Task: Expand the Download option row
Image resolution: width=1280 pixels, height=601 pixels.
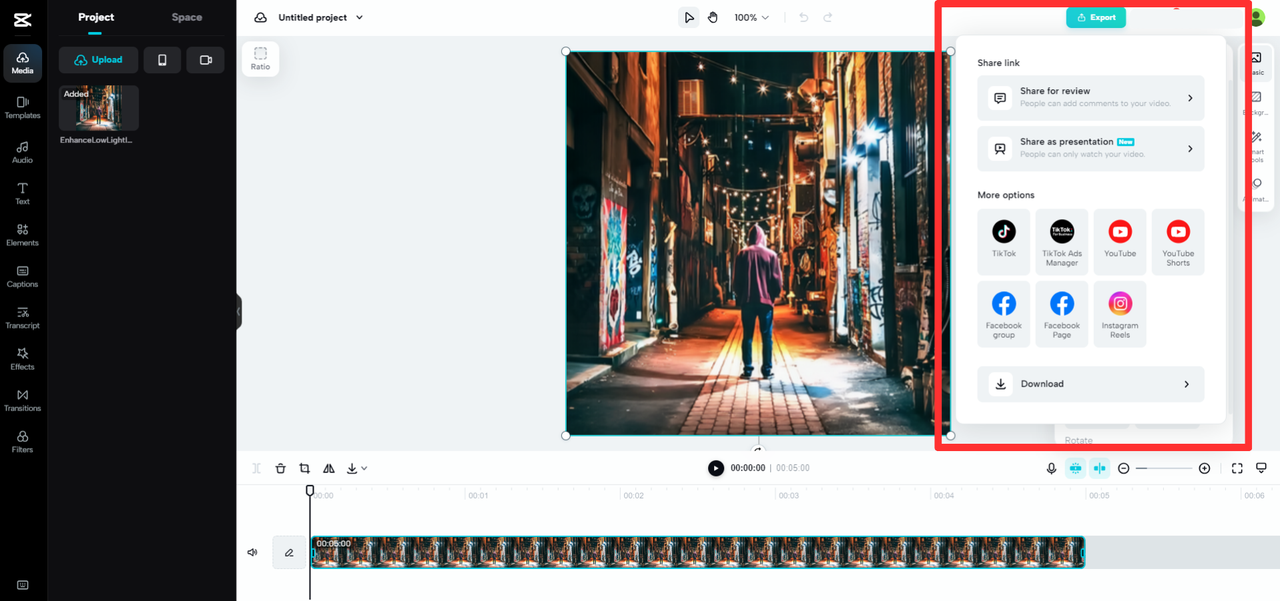Action: (1091, 384)
